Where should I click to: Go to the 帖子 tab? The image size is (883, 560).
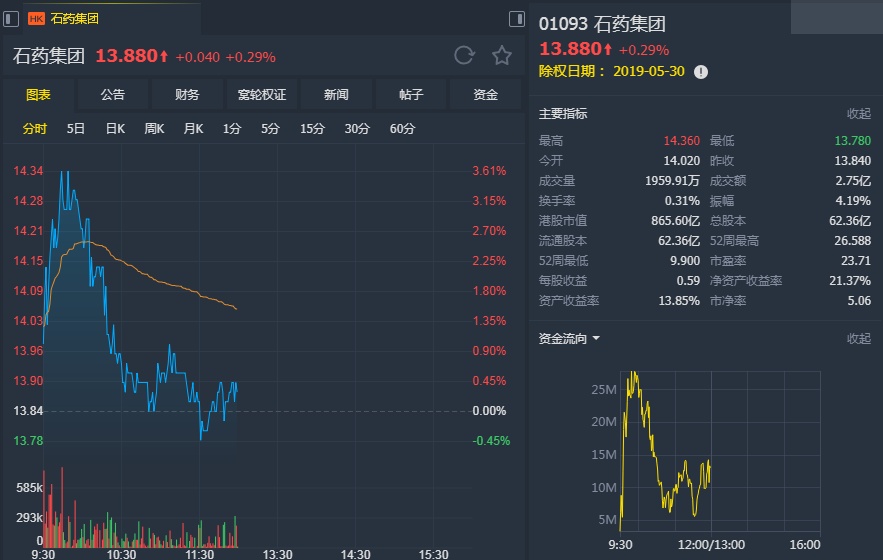[x=411, y=95]
